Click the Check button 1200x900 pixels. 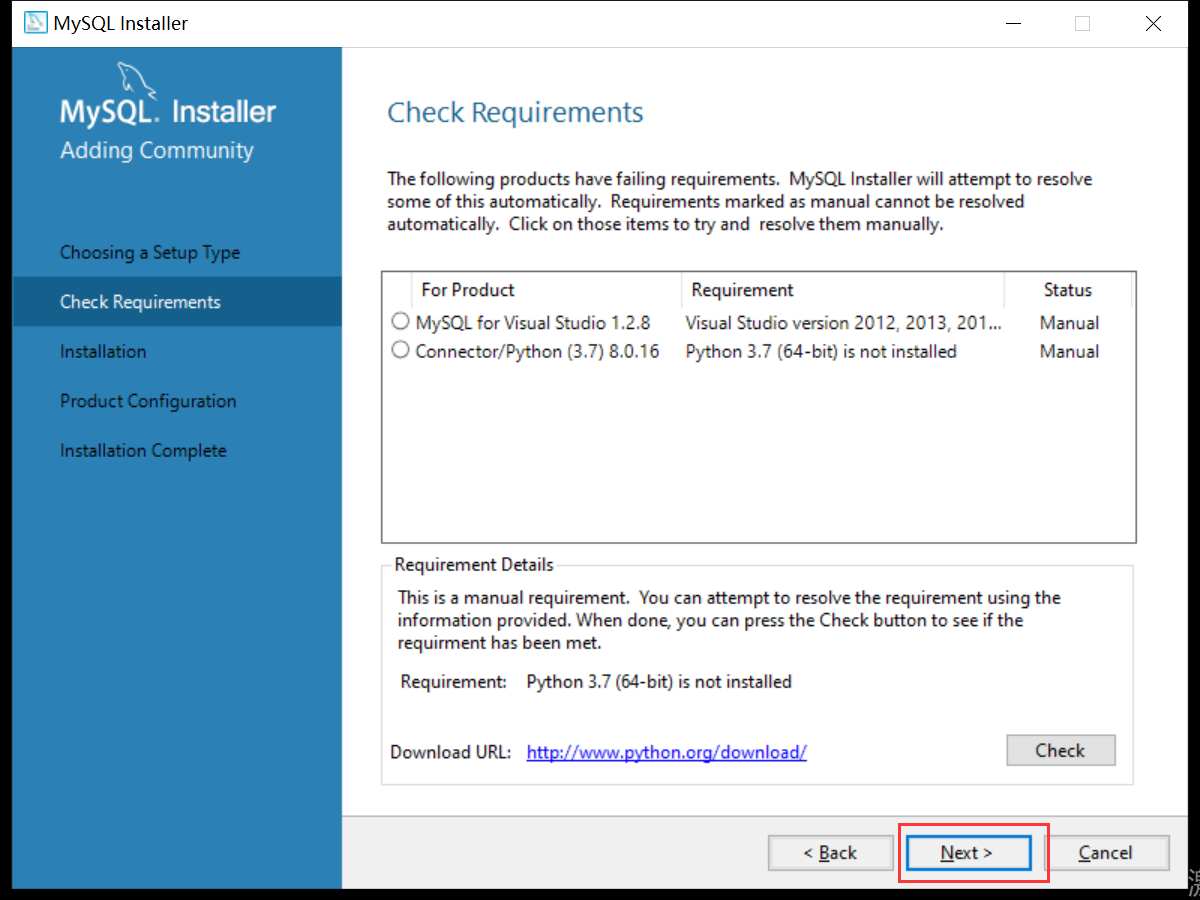tap(1061, 751)
